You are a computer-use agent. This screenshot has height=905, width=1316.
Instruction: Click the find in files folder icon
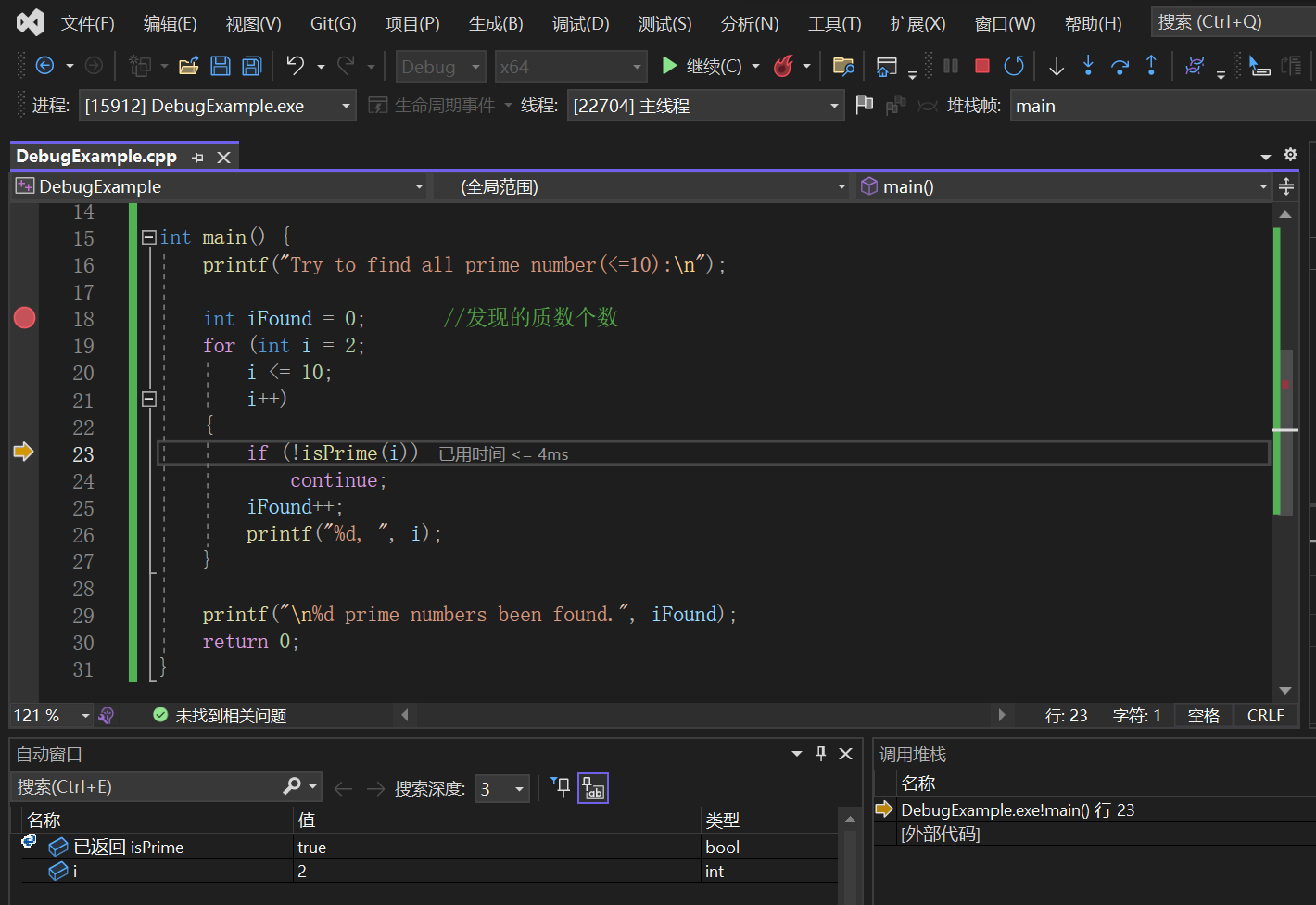843,66
